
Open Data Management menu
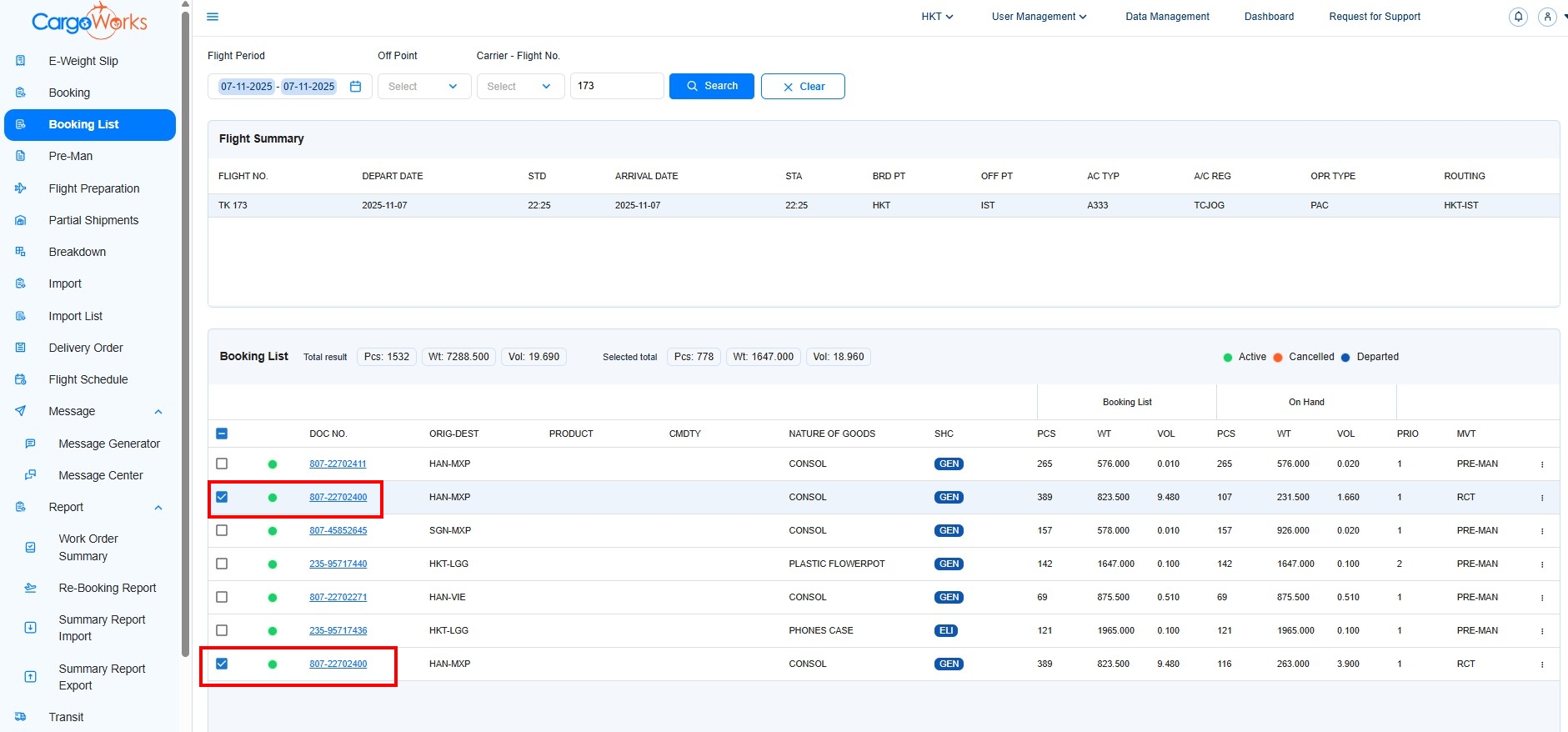point(1166,17)
